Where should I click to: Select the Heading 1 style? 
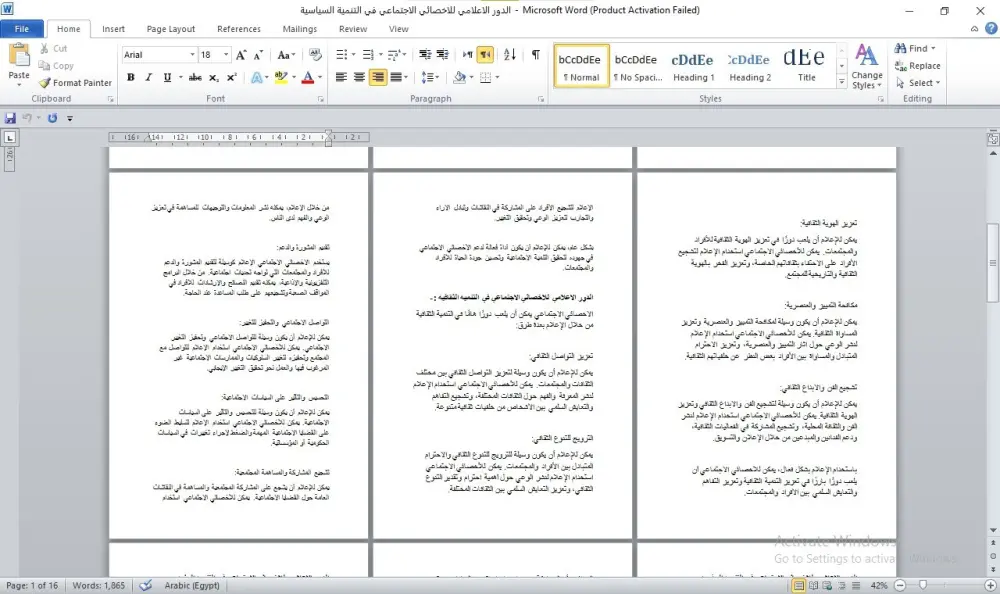pos(692,64)
